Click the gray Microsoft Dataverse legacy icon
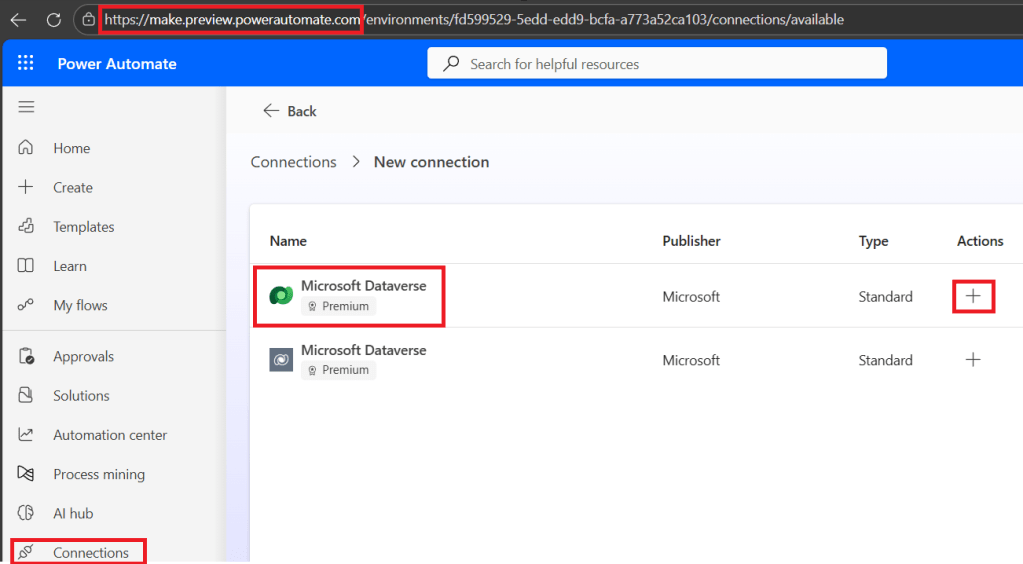The image size is (1023, 564). [281, 360]
